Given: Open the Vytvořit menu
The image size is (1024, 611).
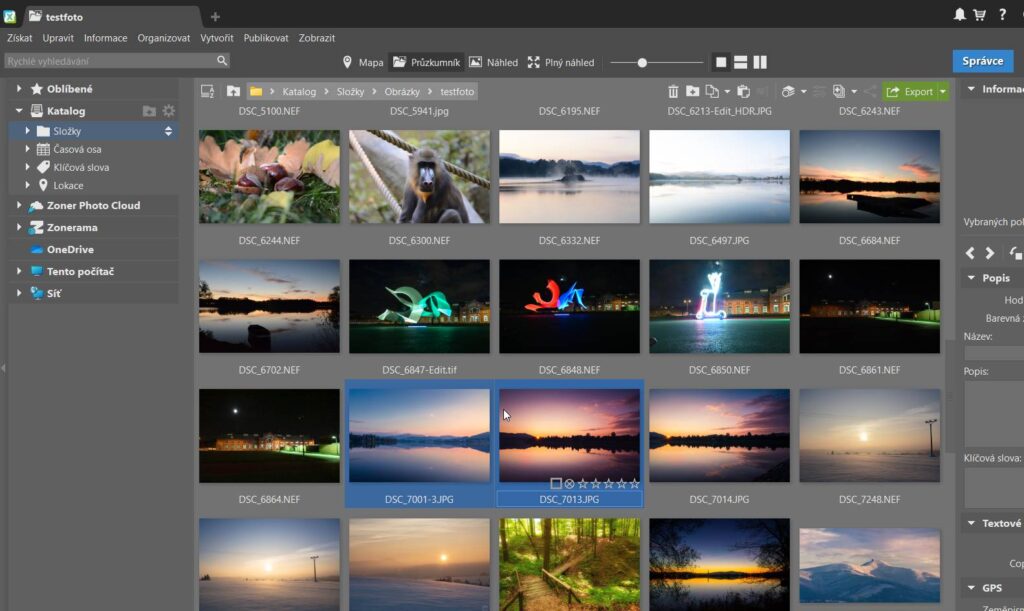Looking at the screenshot, I should (x=217, y=38).
